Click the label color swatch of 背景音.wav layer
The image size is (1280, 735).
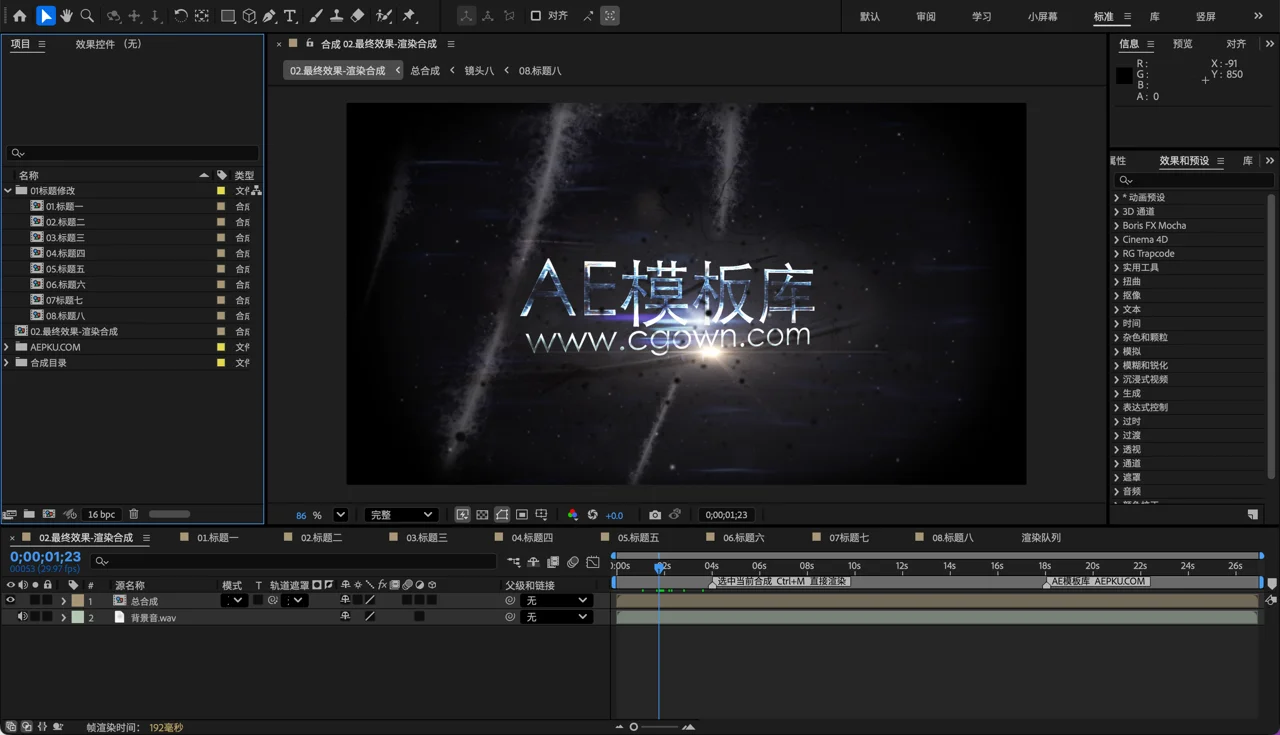pyautogui.click(x=78, y=617)
